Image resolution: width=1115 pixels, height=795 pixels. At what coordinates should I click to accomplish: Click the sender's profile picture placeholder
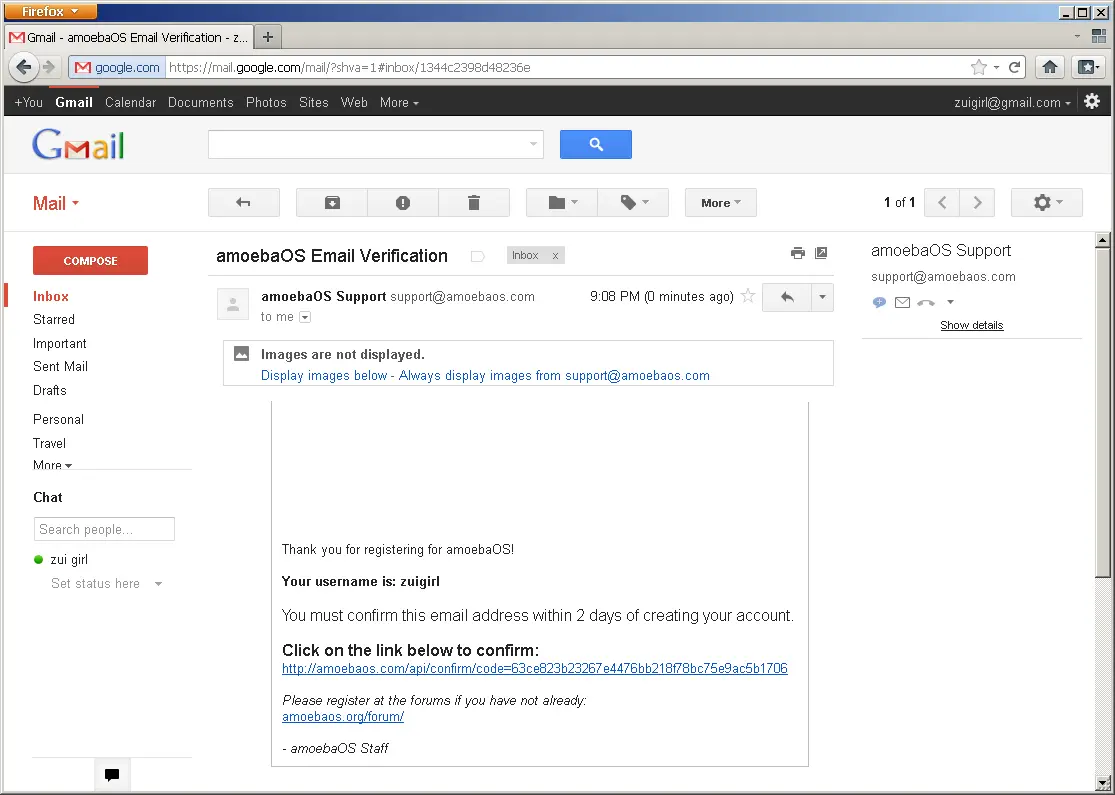[x=233, y=304]
